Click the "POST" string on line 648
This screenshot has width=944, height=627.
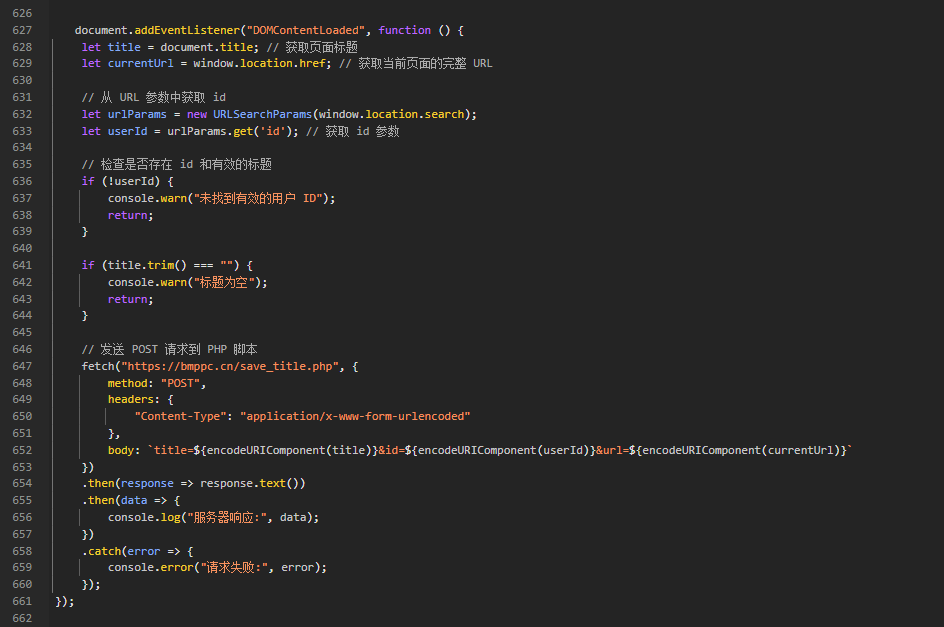(180, 383)
